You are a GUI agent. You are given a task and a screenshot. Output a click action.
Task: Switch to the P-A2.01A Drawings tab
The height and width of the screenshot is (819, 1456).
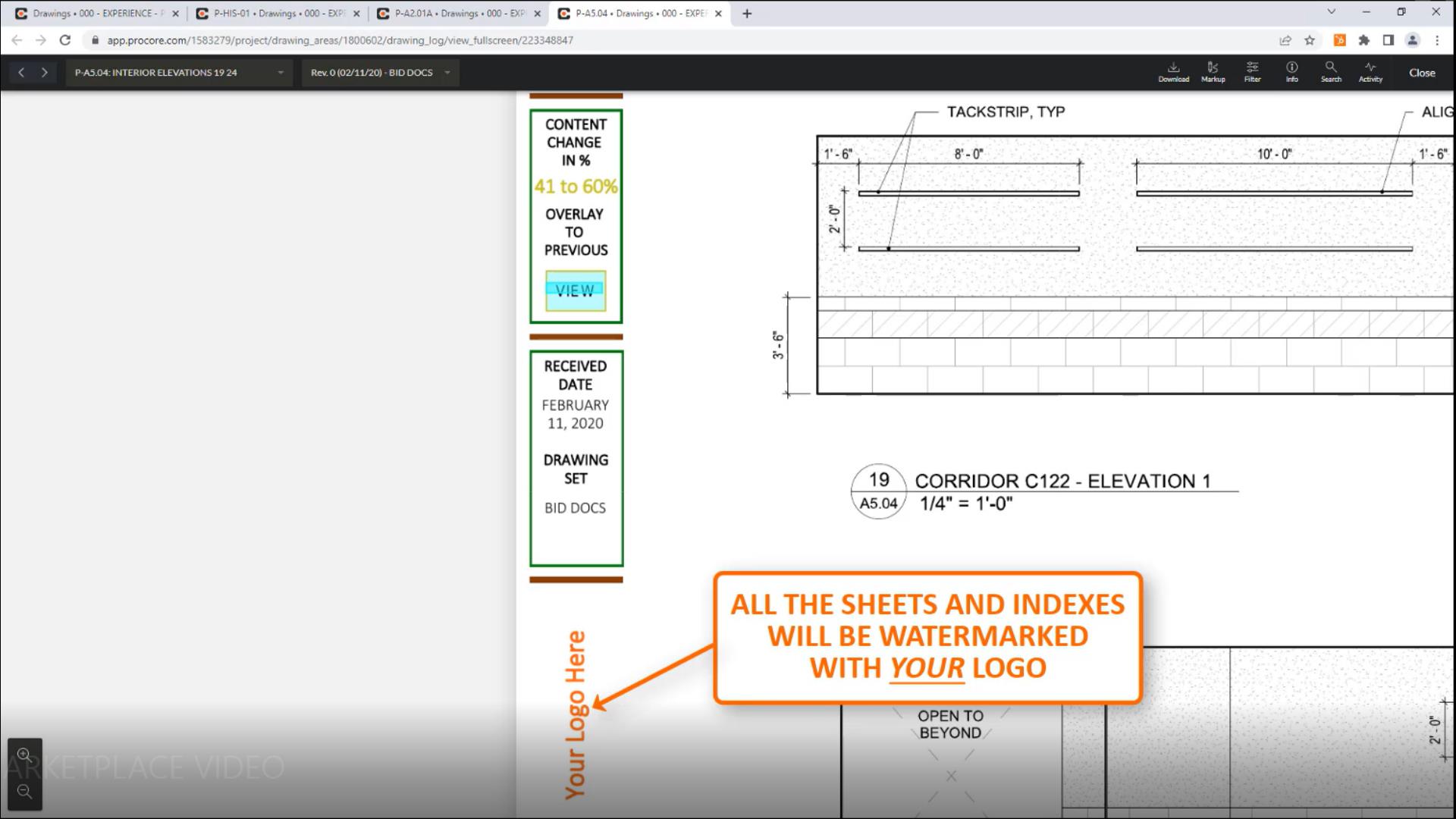[458, 14]
